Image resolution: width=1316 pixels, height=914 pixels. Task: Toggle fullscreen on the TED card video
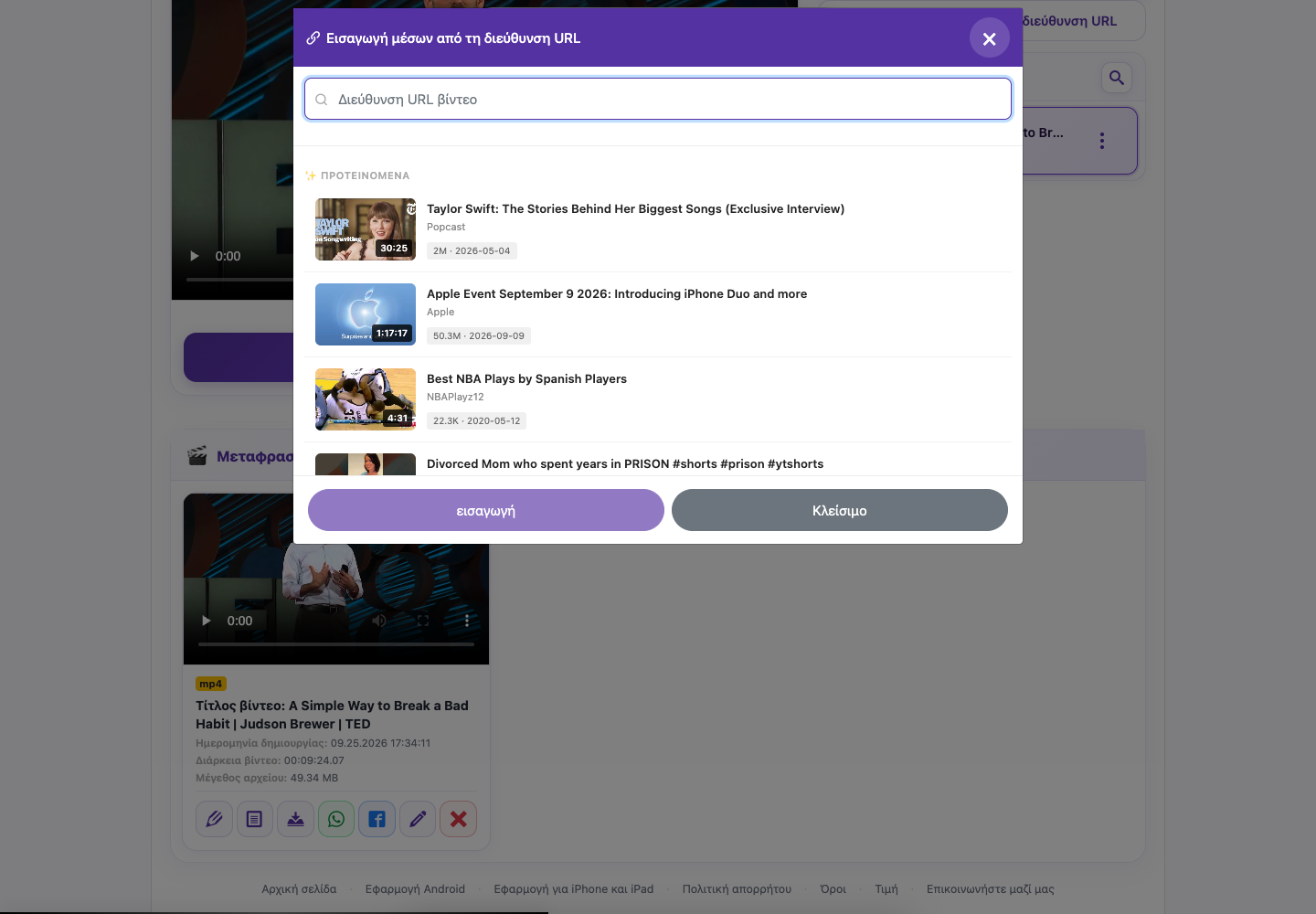pyautogui.click(x=423, y=621)
